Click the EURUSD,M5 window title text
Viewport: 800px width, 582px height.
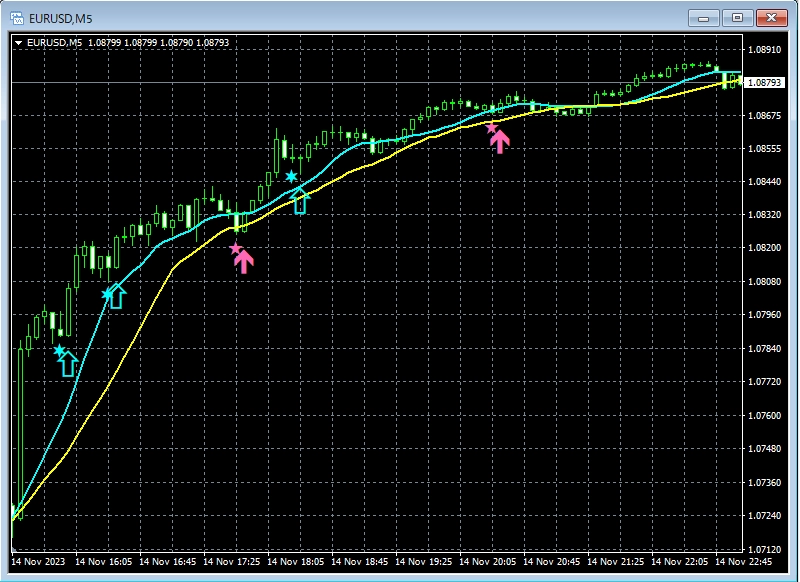pos(62,17)
